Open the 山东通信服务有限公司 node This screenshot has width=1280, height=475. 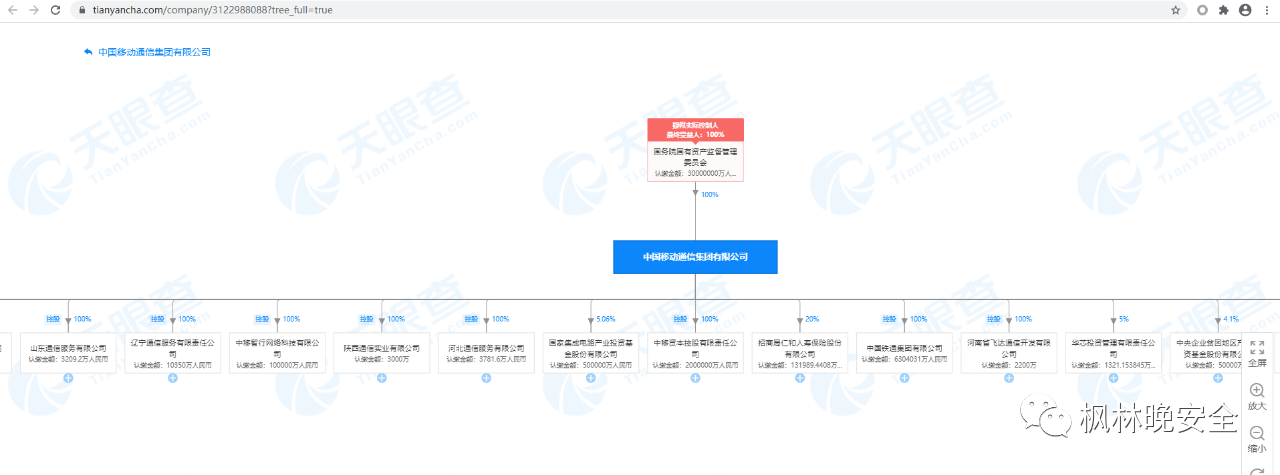click(68, 353)
